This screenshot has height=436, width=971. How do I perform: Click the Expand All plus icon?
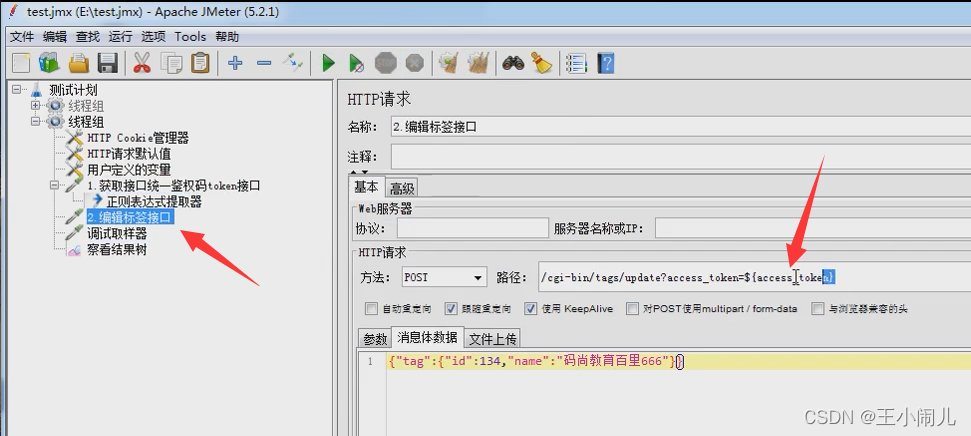click(x=235, y=63)
